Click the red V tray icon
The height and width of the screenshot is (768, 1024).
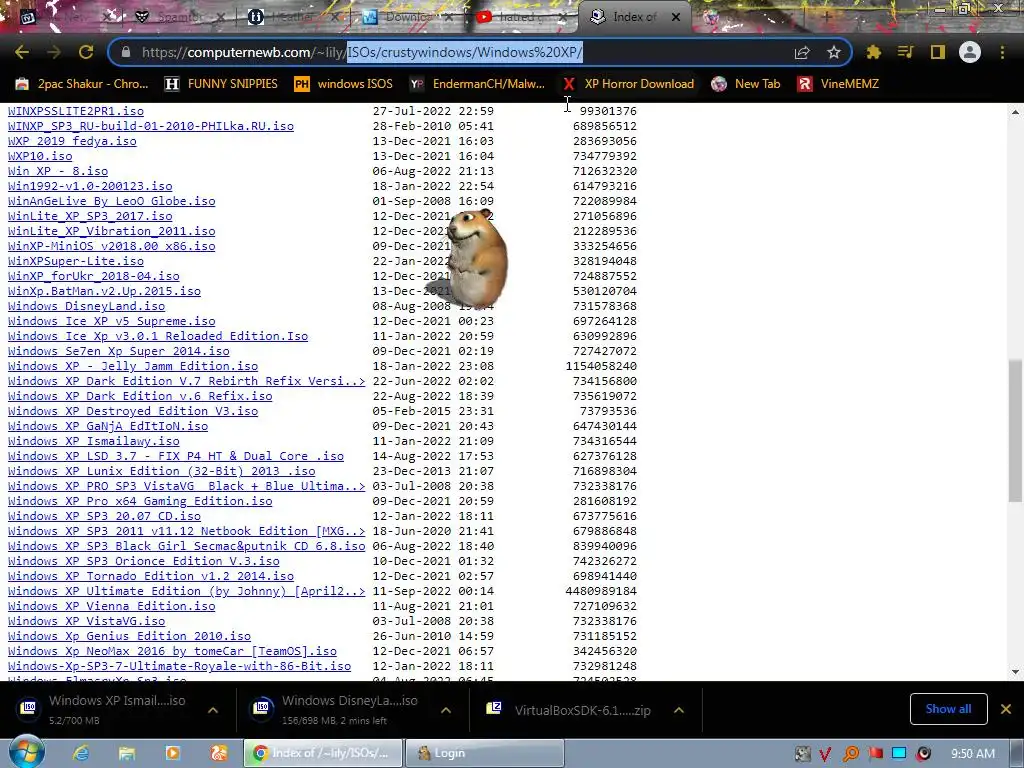pos(825,754)
